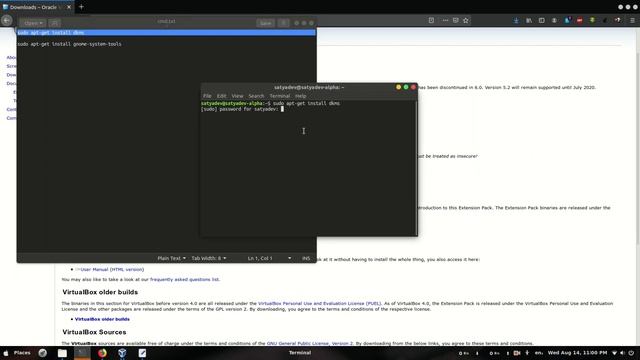Open the terminal Edit menu

[x=222, y=96]
